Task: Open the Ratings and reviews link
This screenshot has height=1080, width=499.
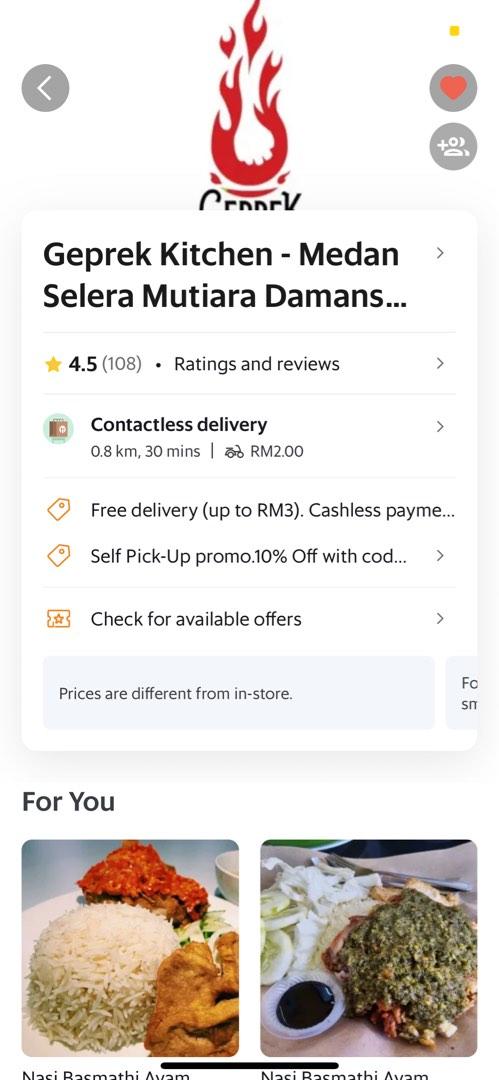Action: (x=256, y=364)
